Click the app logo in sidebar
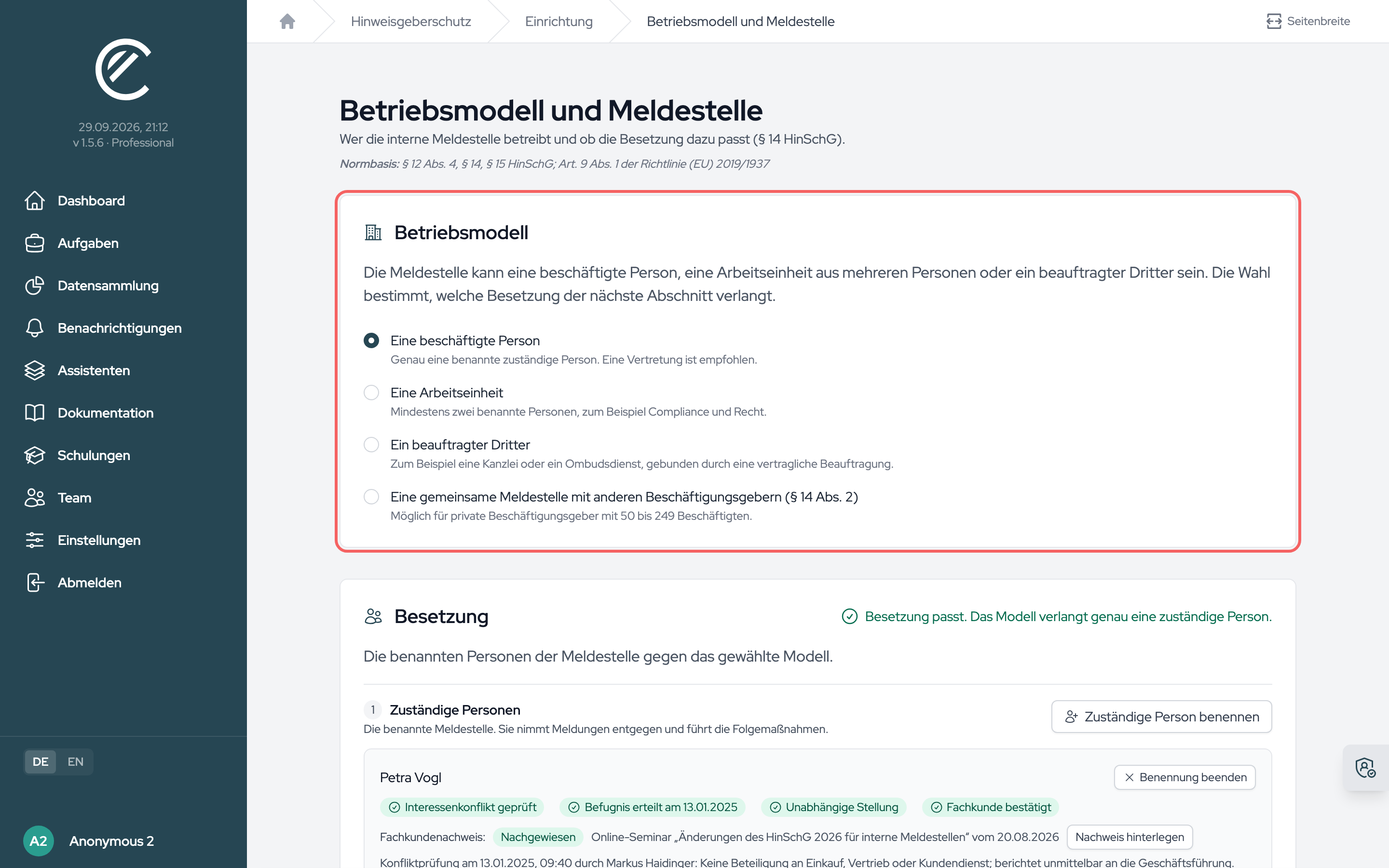The height and width of the screenshot is (868, 1389). [x=123, y=69]
